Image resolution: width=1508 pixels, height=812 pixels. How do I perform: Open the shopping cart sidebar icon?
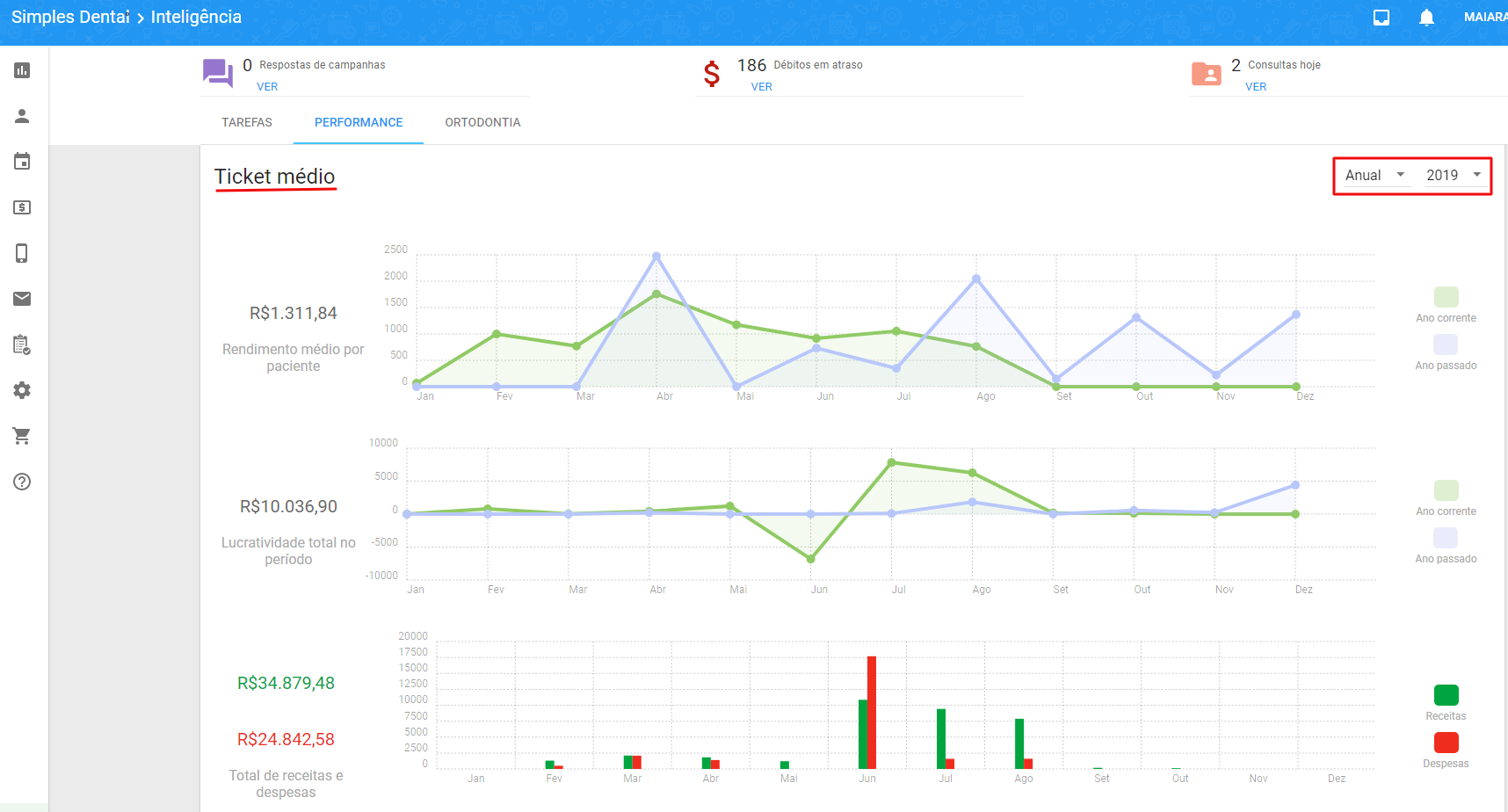(x=22, y=436)
